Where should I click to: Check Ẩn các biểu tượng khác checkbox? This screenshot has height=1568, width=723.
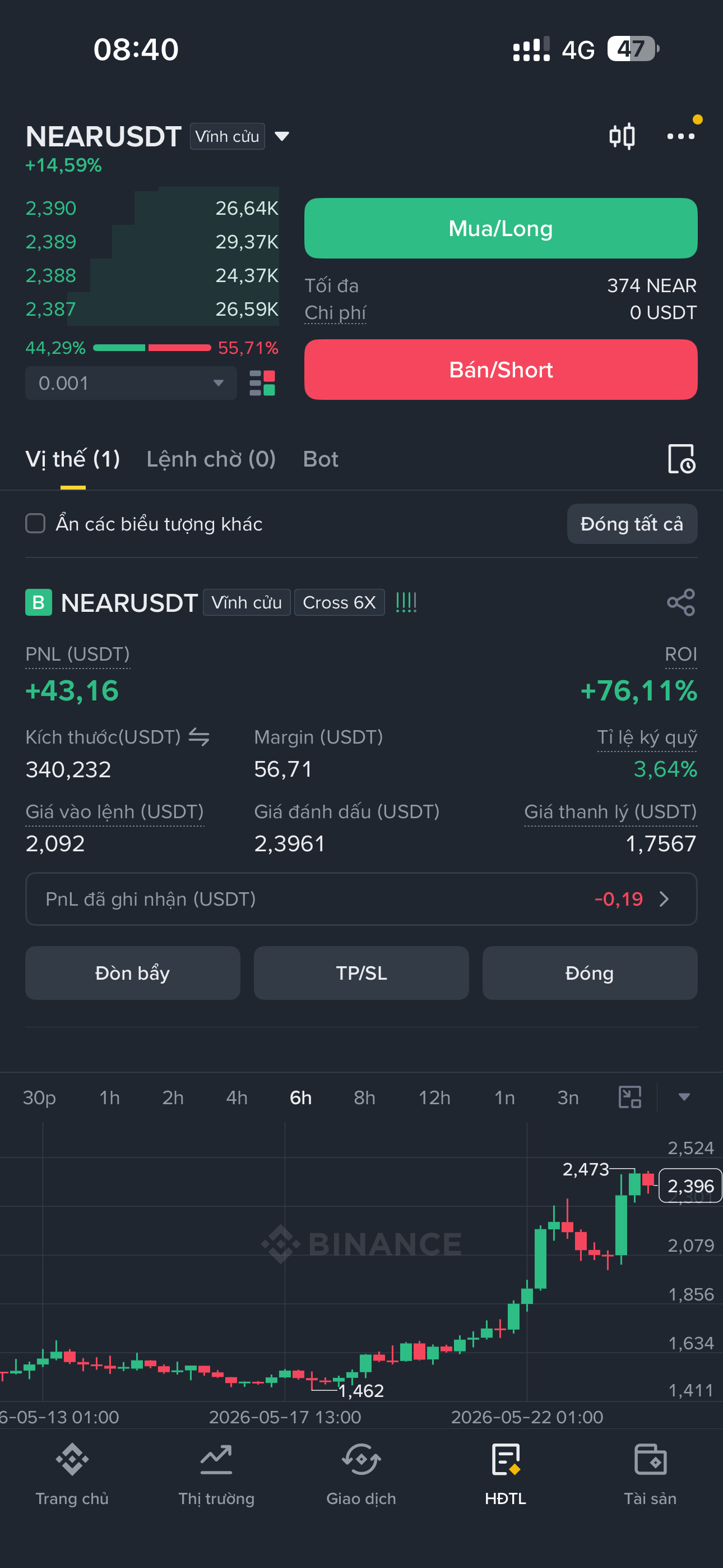(x=35, y=523)
